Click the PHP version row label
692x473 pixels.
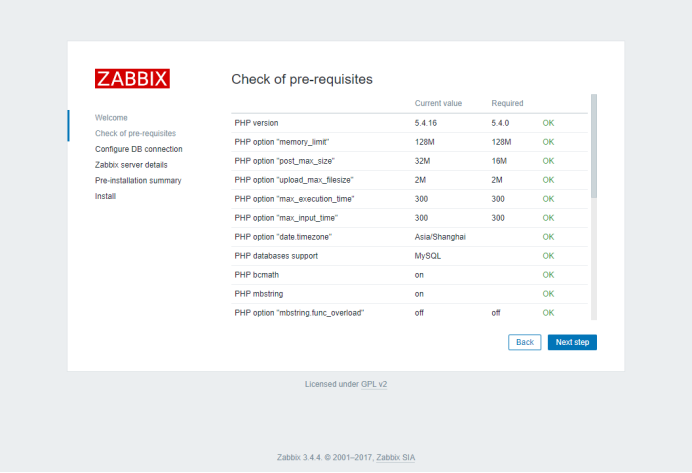point(256,123)
